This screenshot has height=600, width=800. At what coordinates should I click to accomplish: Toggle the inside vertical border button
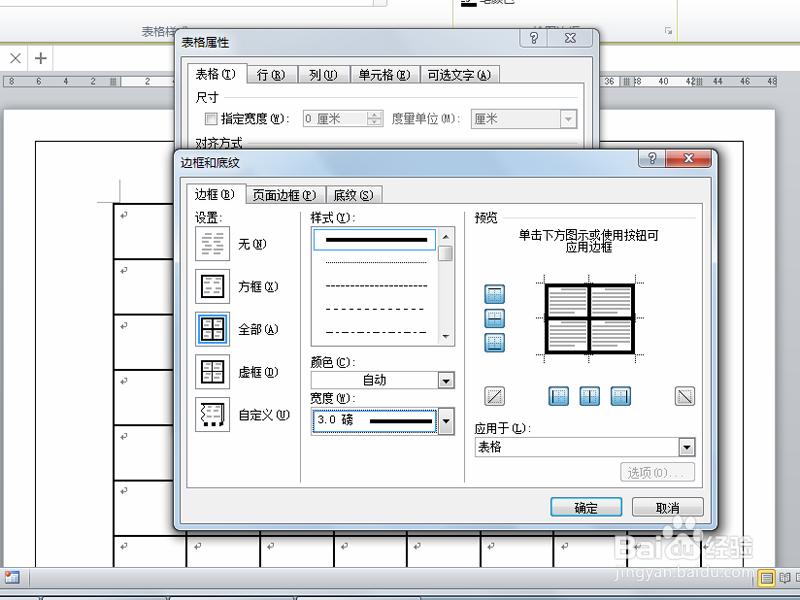pos(590,396)
